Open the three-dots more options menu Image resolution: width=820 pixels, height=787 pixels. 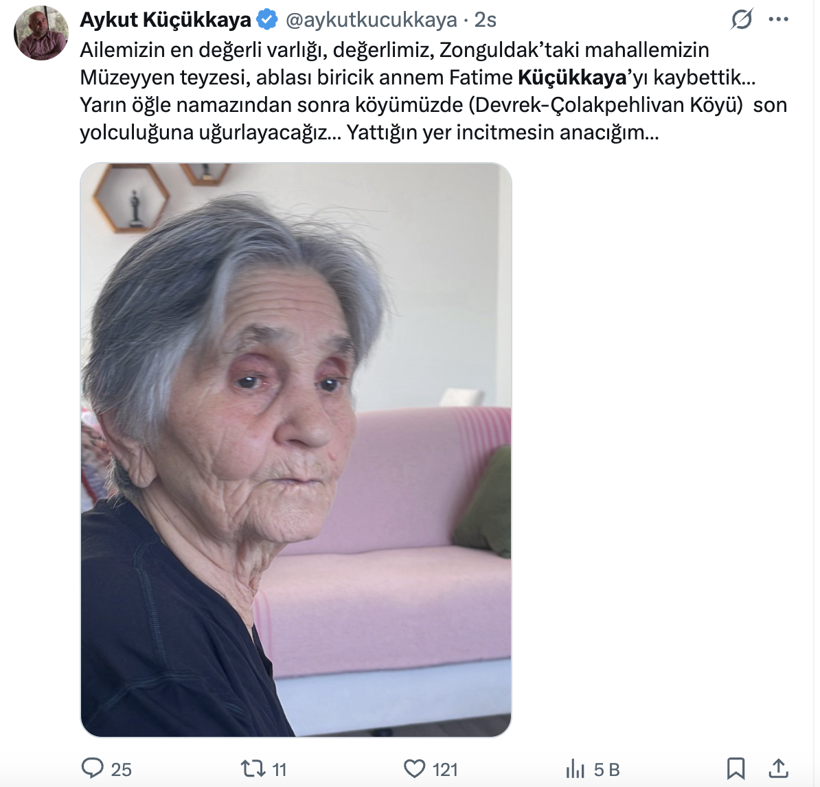778,20
